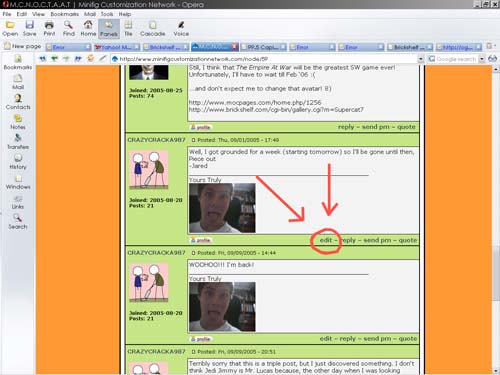Image resolution: width=500 pixels, height=375 pixels.
Task: Switch to the 99.5 Copi... tab
Action: coord(263,47)
